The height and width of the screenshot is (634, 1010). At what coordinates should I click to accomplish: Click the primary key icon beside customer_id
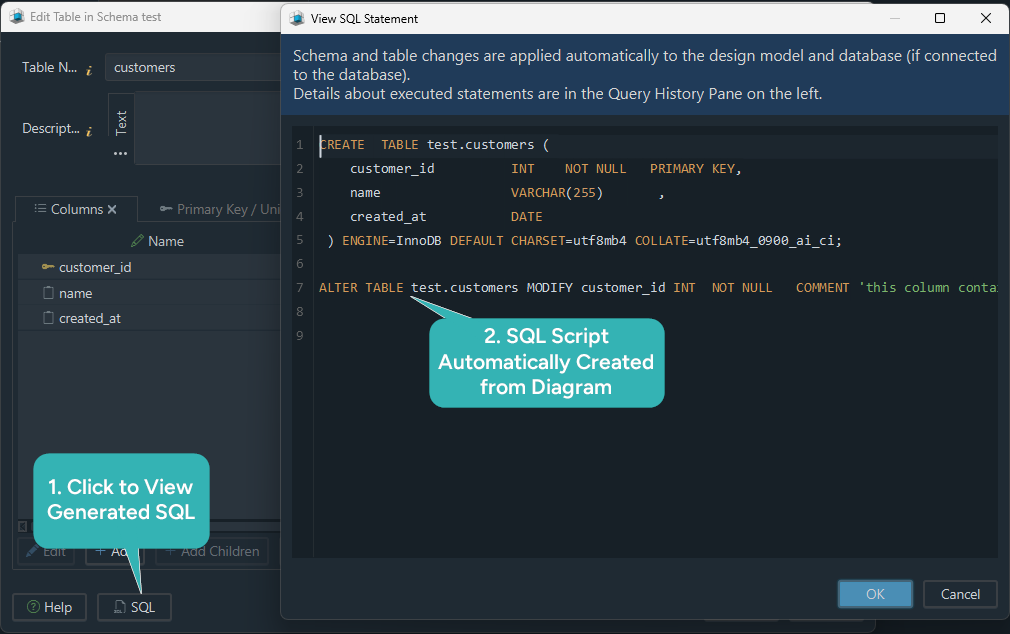48,267
